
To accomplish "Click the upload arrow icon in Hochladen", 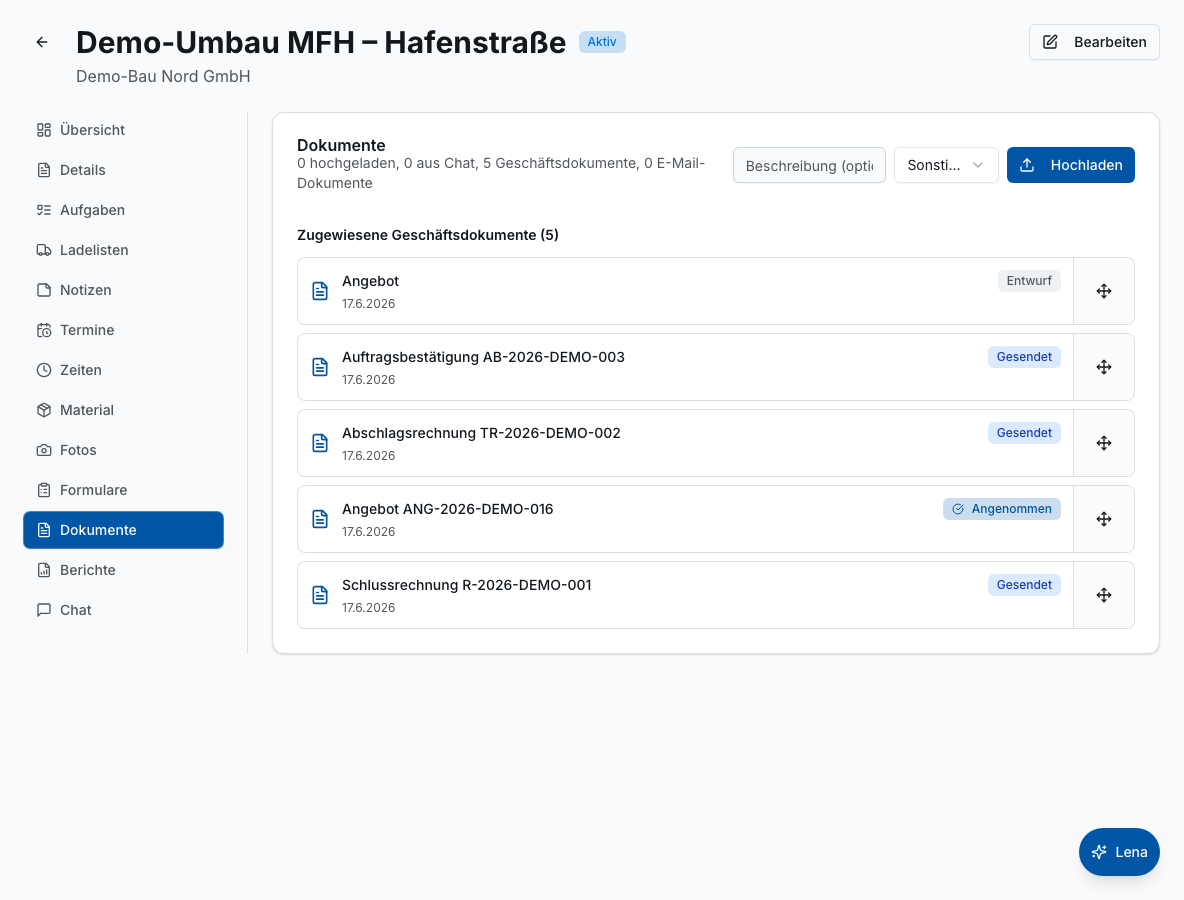I will 1027,165.
